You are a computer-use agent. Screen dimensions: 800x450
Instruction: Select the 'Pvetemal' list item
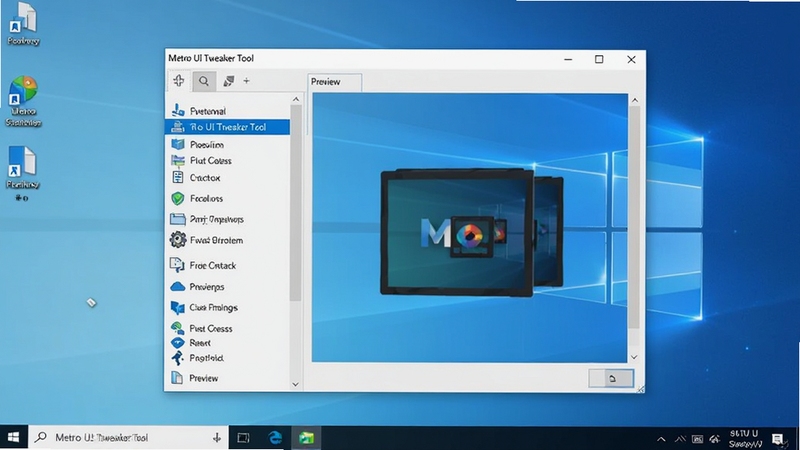(x=208, y=111)
